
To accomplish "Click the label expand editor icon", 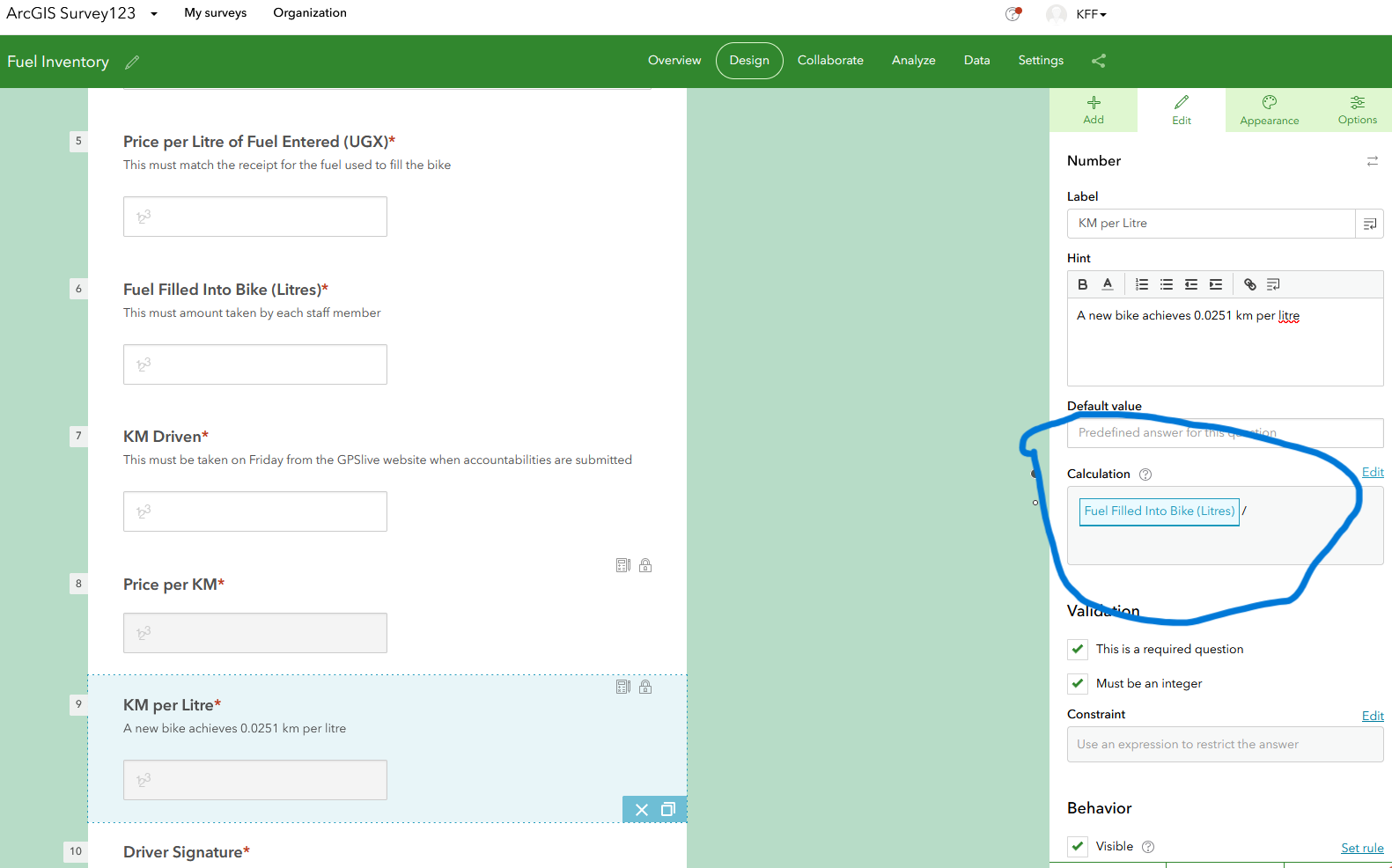I will [1370, 224].
